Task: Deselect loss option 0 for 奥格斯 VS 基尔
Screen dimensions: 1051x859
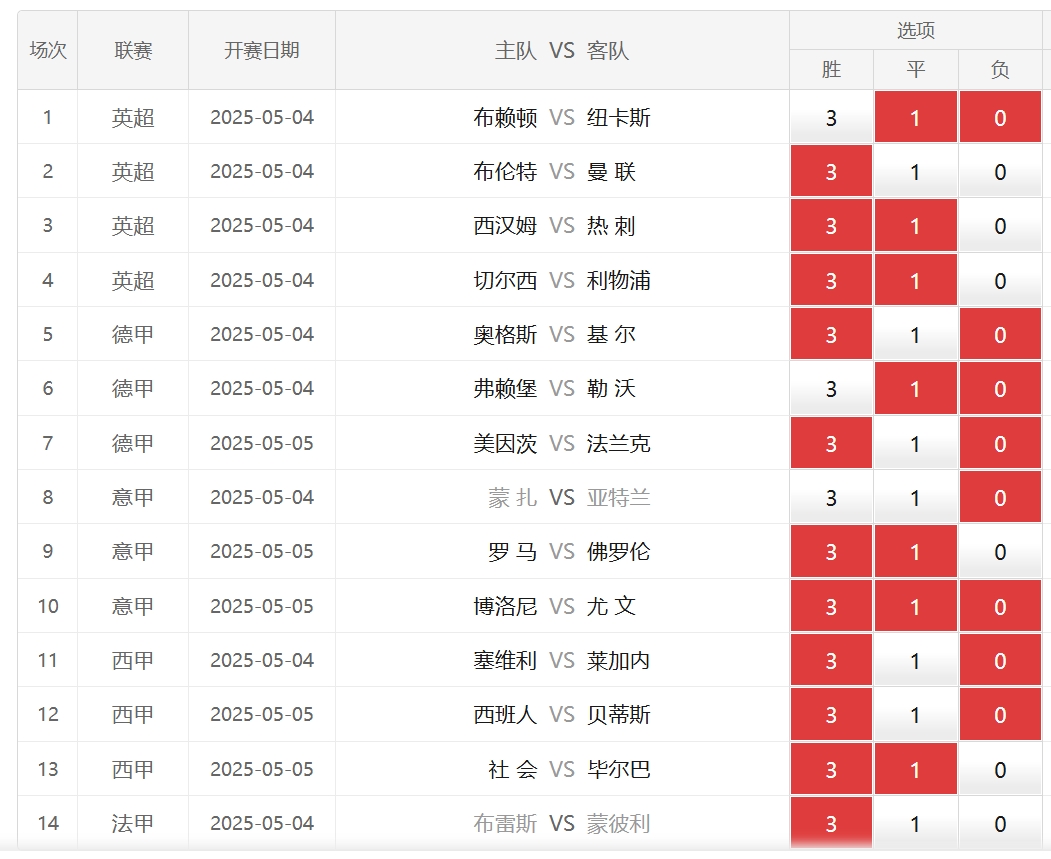Action: (x=1000, y=334)
